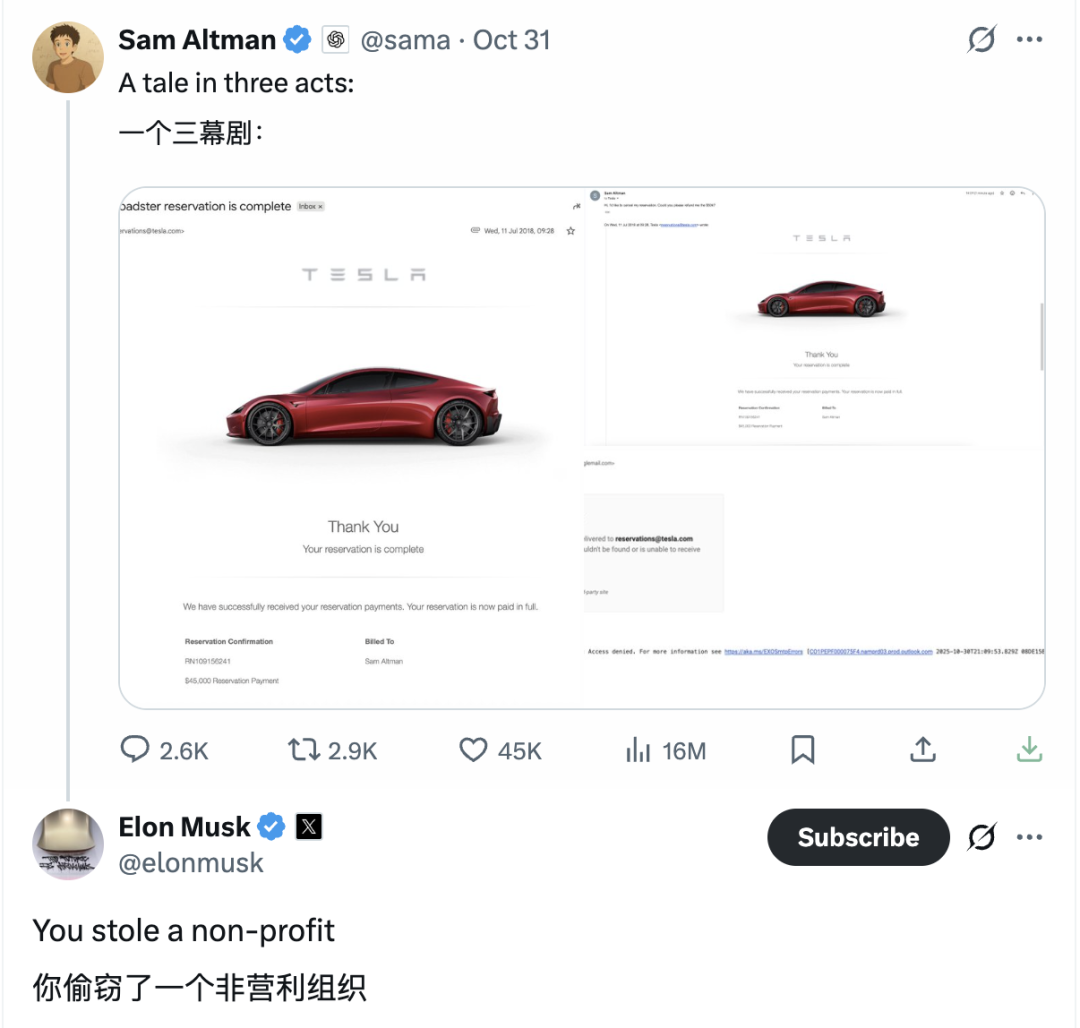Click Sam Altman's profile avatar
Viewport: 1080px width, 1028px height.
pyautogui.click(x=68, y=56)
